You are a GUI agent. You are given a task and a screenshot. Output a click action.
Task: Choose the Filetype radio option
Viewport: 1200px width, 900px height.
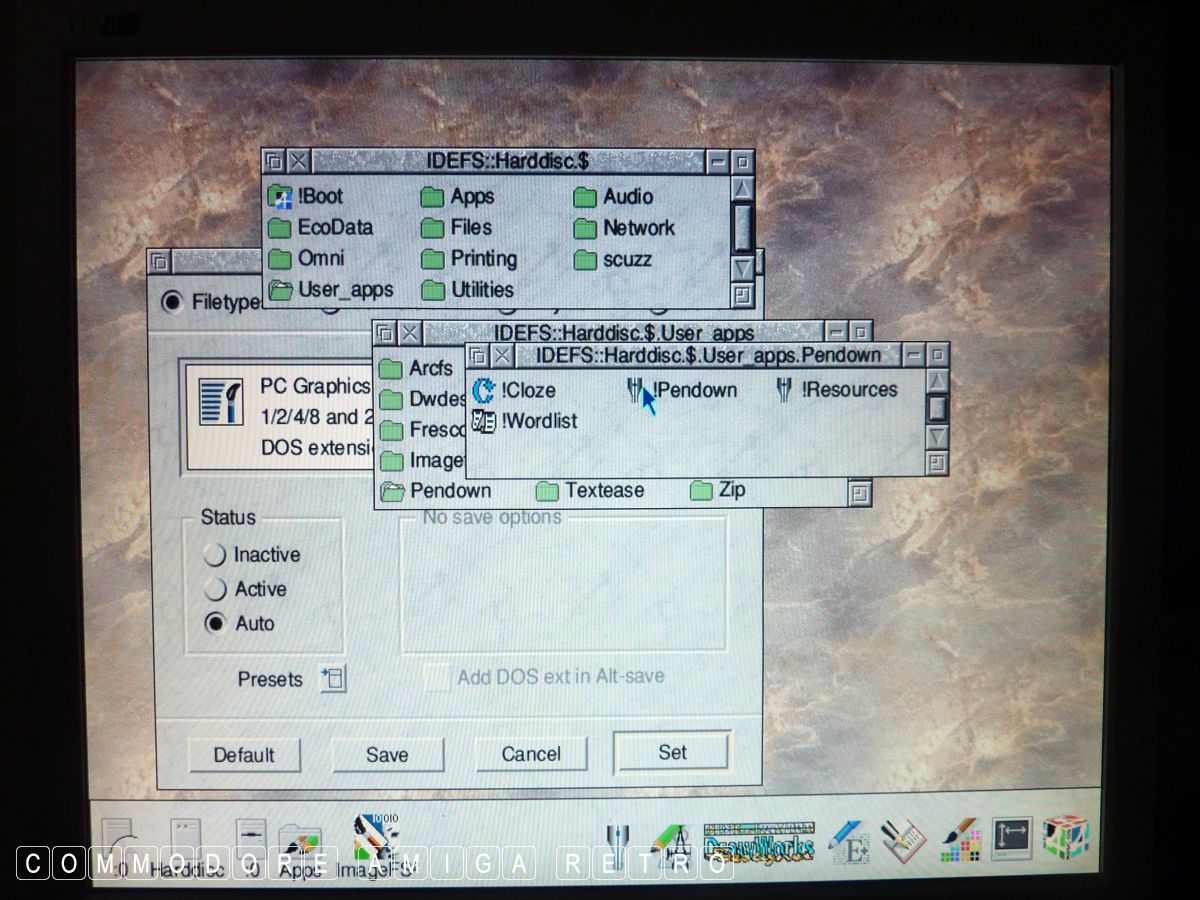pyautogui.click(x=173, y=301)
